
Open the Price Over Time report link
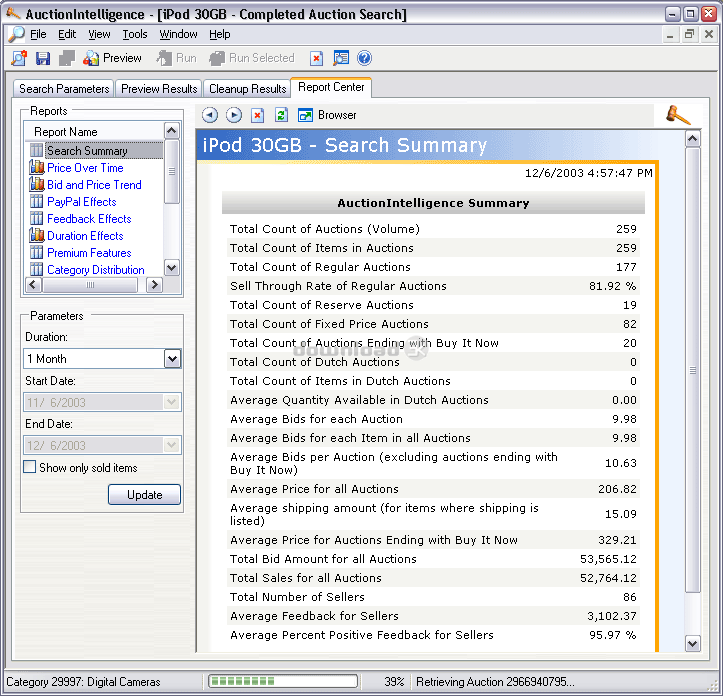(x=85, y=168)
